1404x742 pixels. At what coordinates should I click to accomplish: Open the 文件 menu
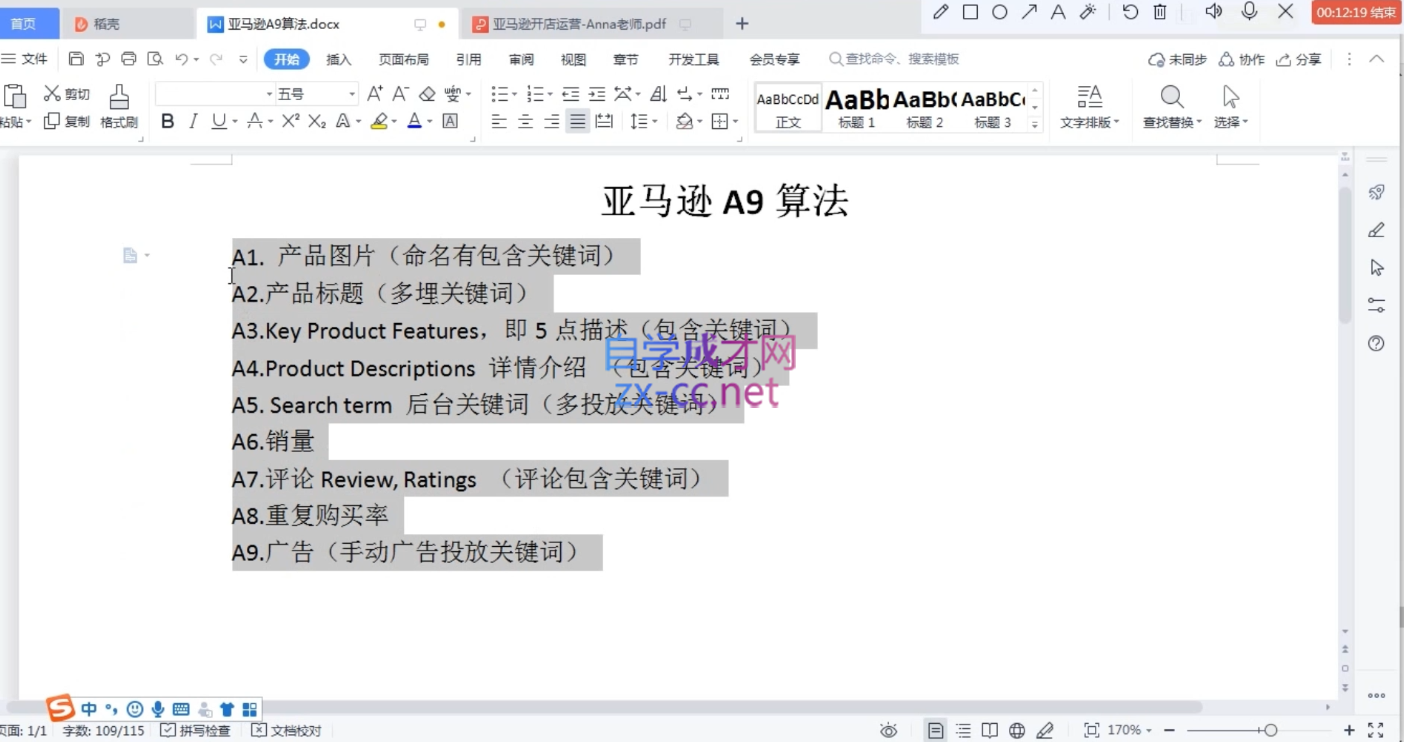[x=25, y=59]
